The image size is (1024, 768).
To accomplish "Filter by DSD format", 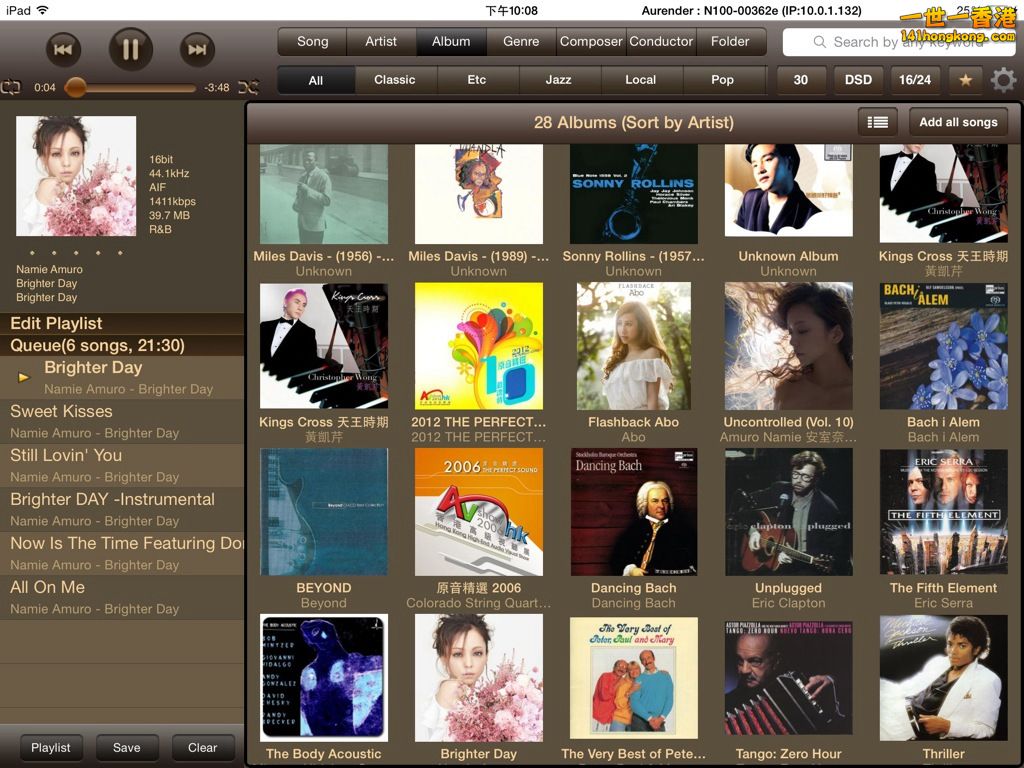I will [x=858, y=80].
